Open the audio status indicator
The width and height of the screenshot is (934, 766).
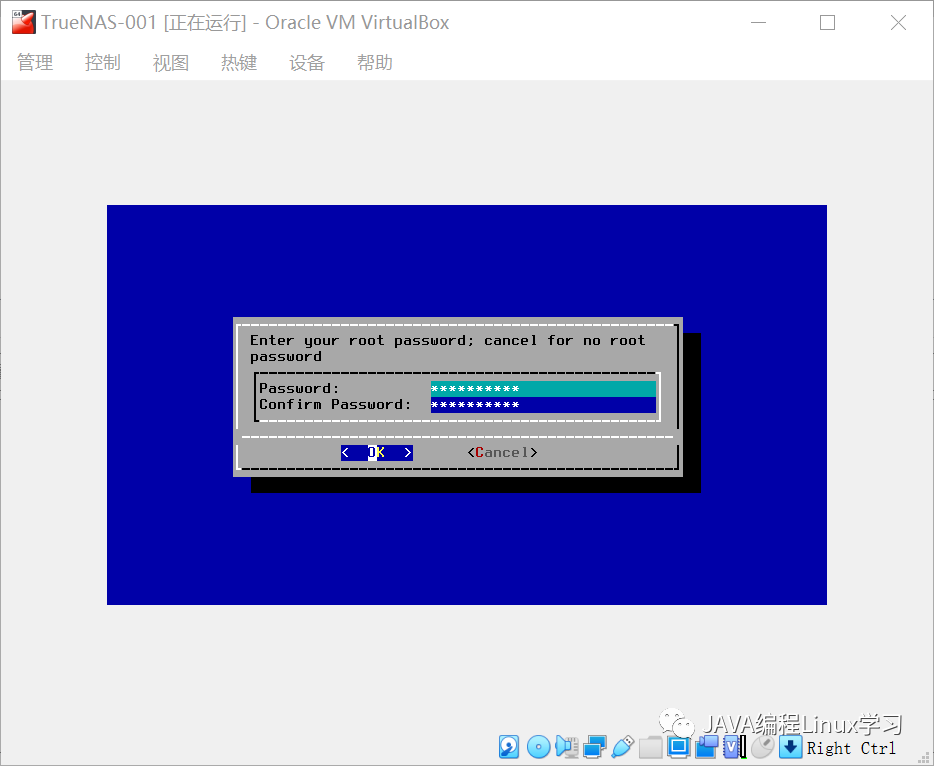coord(566,747)
